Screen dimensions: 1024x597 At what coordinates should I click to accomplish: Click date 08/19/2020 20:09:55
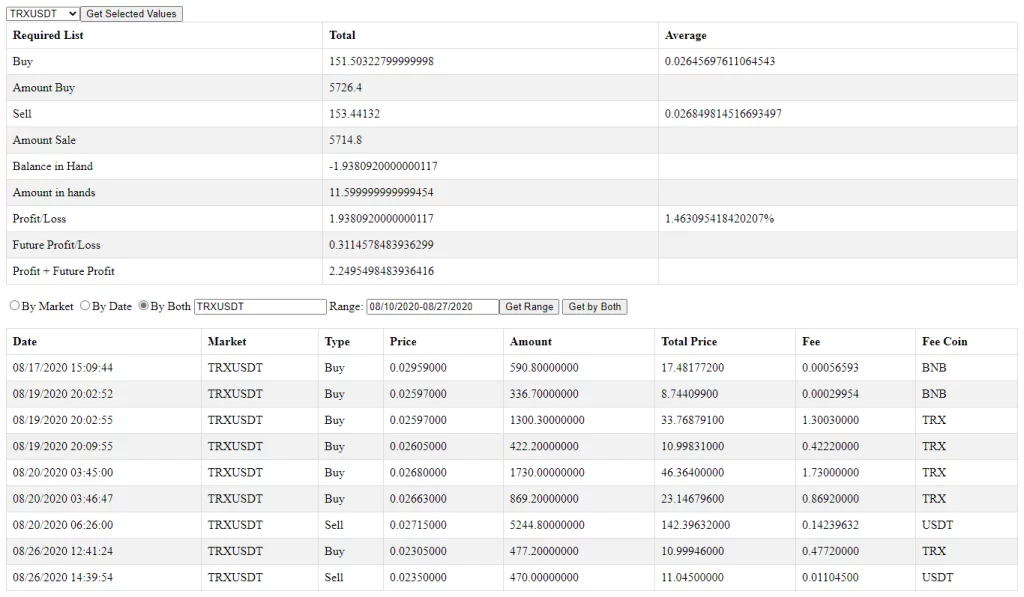pos(63,446)
